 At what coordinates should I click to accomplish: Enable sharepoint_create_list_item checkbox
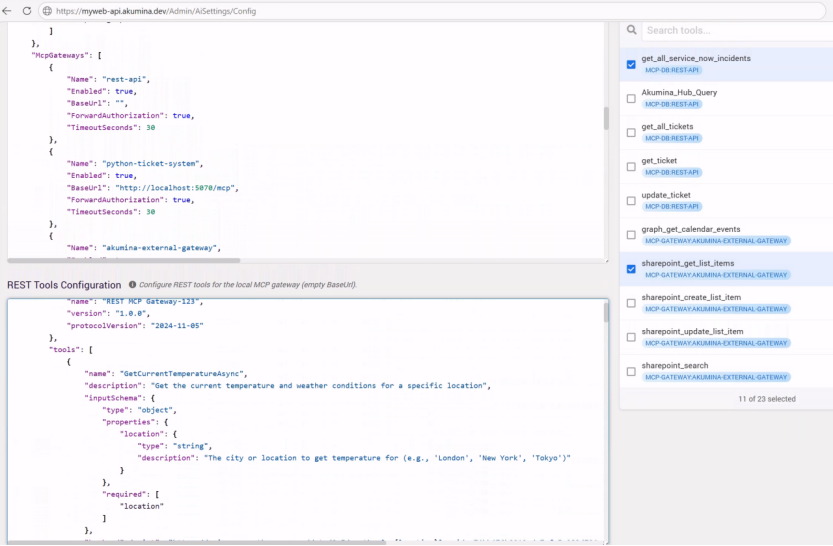631,303
